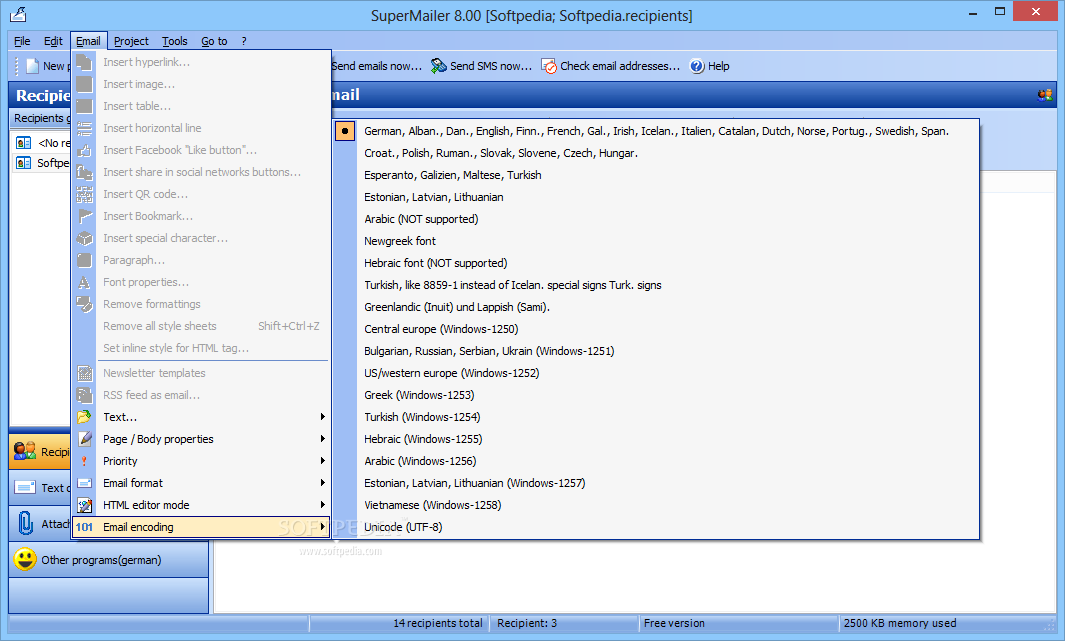Click the Recipients groups tab label

coord(40,118)
